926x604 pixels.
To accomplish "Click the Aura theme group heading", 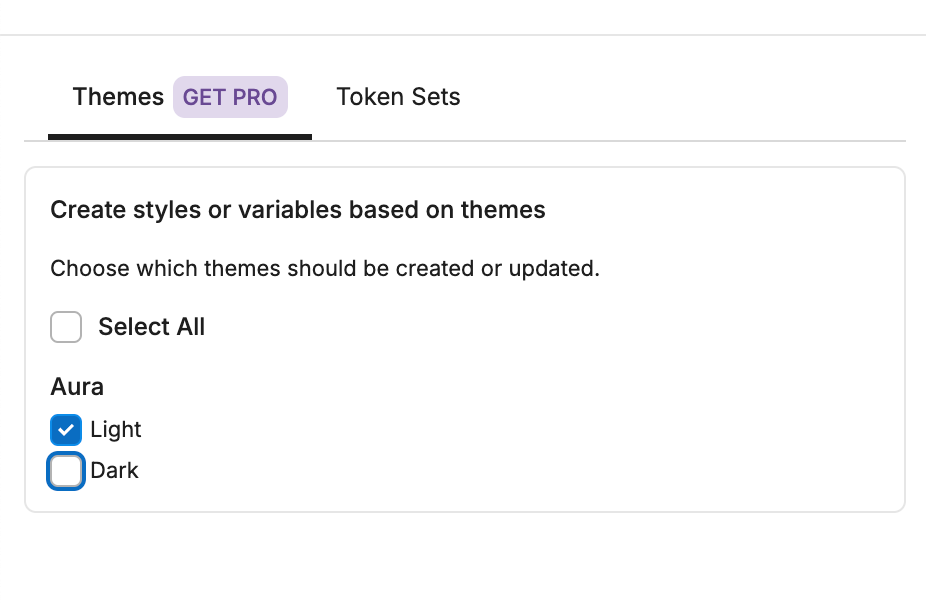I will (77, 387).
